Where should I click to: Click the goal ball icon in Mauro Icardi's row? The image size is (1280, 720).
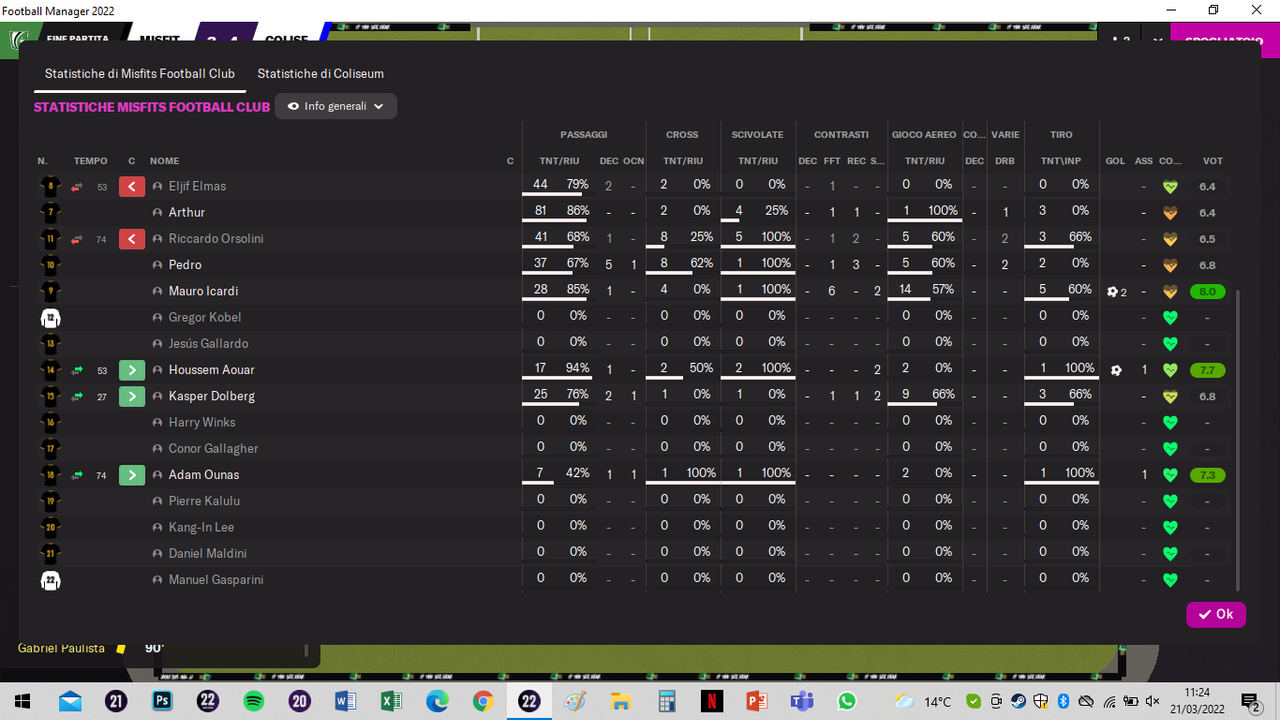tap(1113, 292)
